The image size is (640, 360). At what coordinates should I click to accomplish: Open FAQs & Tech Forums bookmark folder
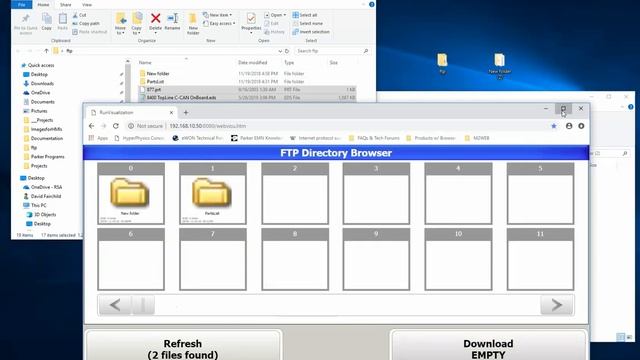pos(374,138)
